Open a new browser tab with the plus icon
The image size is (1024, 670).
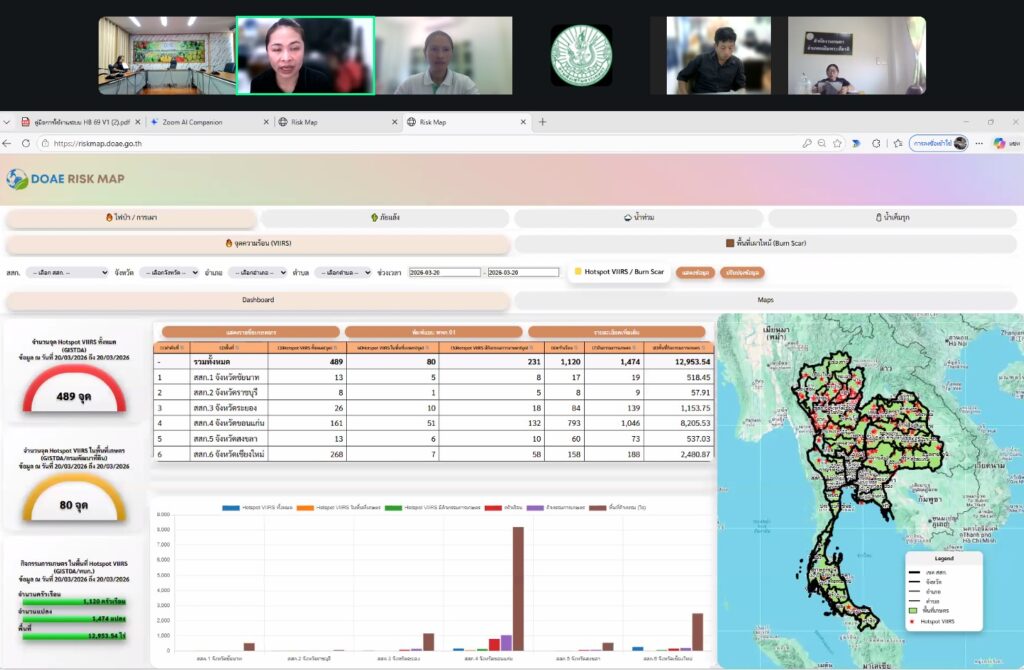[x=543, y=122]
